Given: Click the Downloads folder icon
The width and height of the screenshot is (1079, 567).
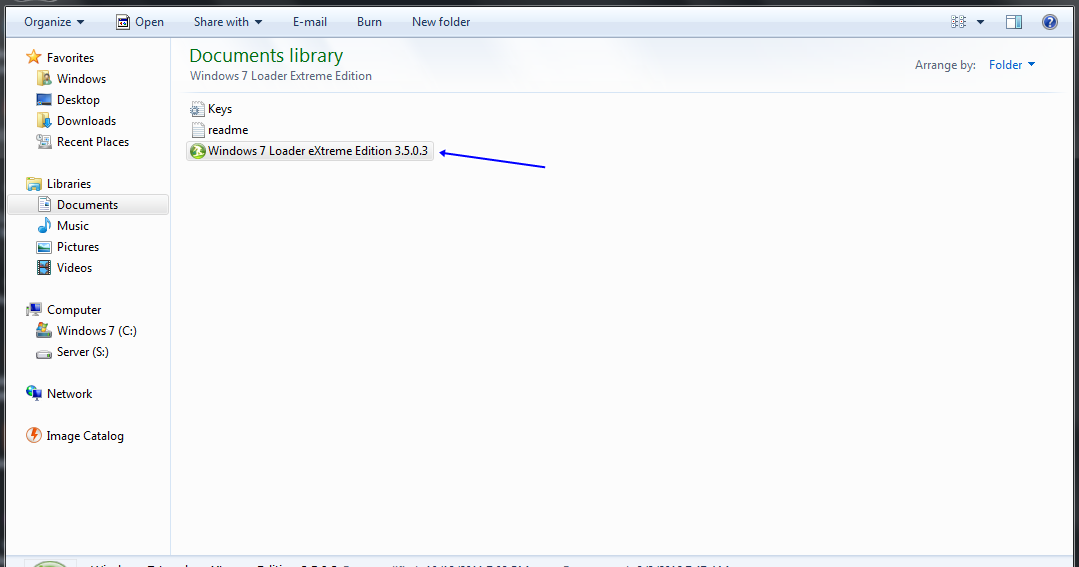Looking at the screenshot, I should (x=44, y=120).
